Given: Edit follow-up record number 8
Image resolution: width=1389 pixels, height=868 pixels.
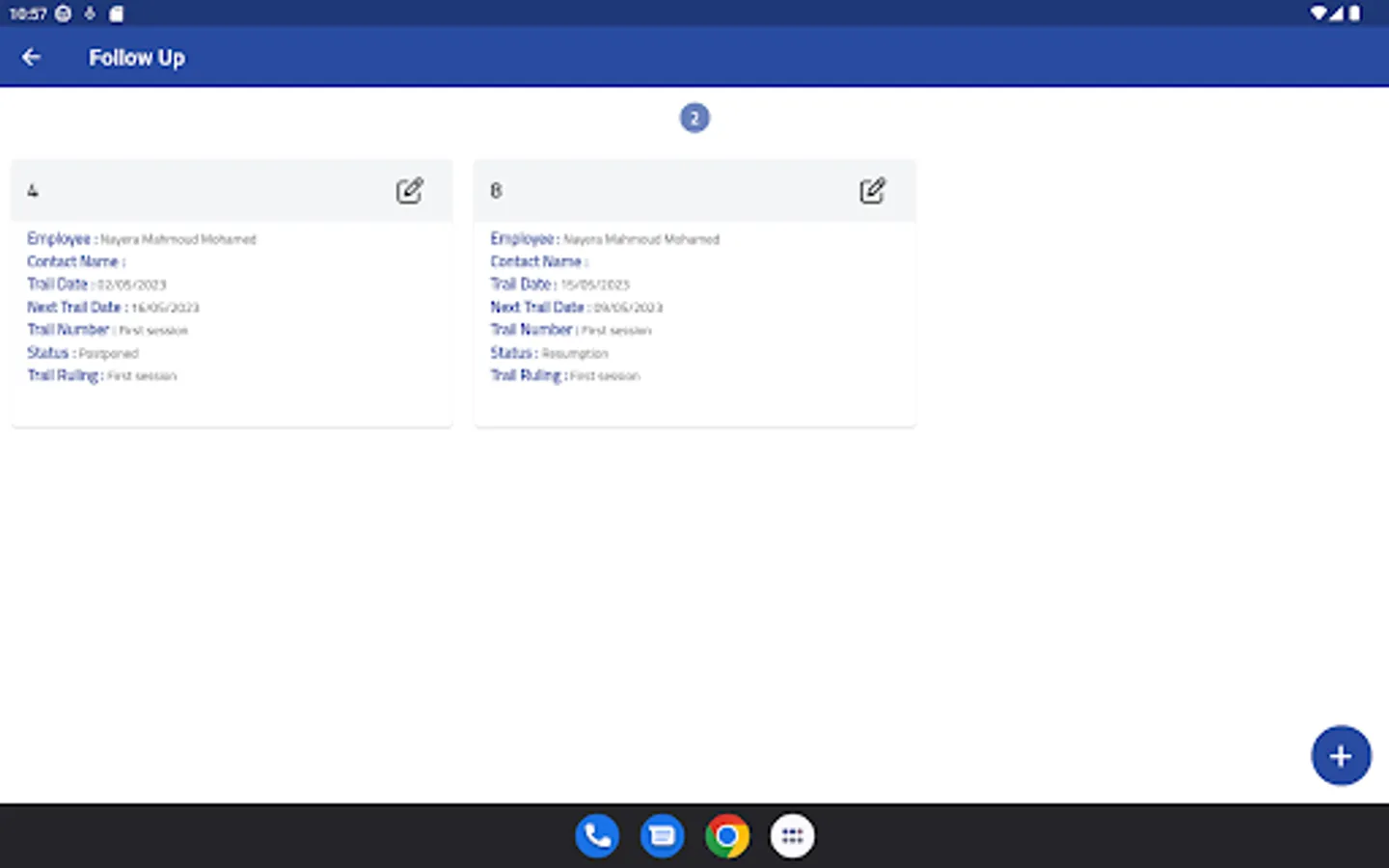Looking at the screenshot, I should [x=873, y=190].
